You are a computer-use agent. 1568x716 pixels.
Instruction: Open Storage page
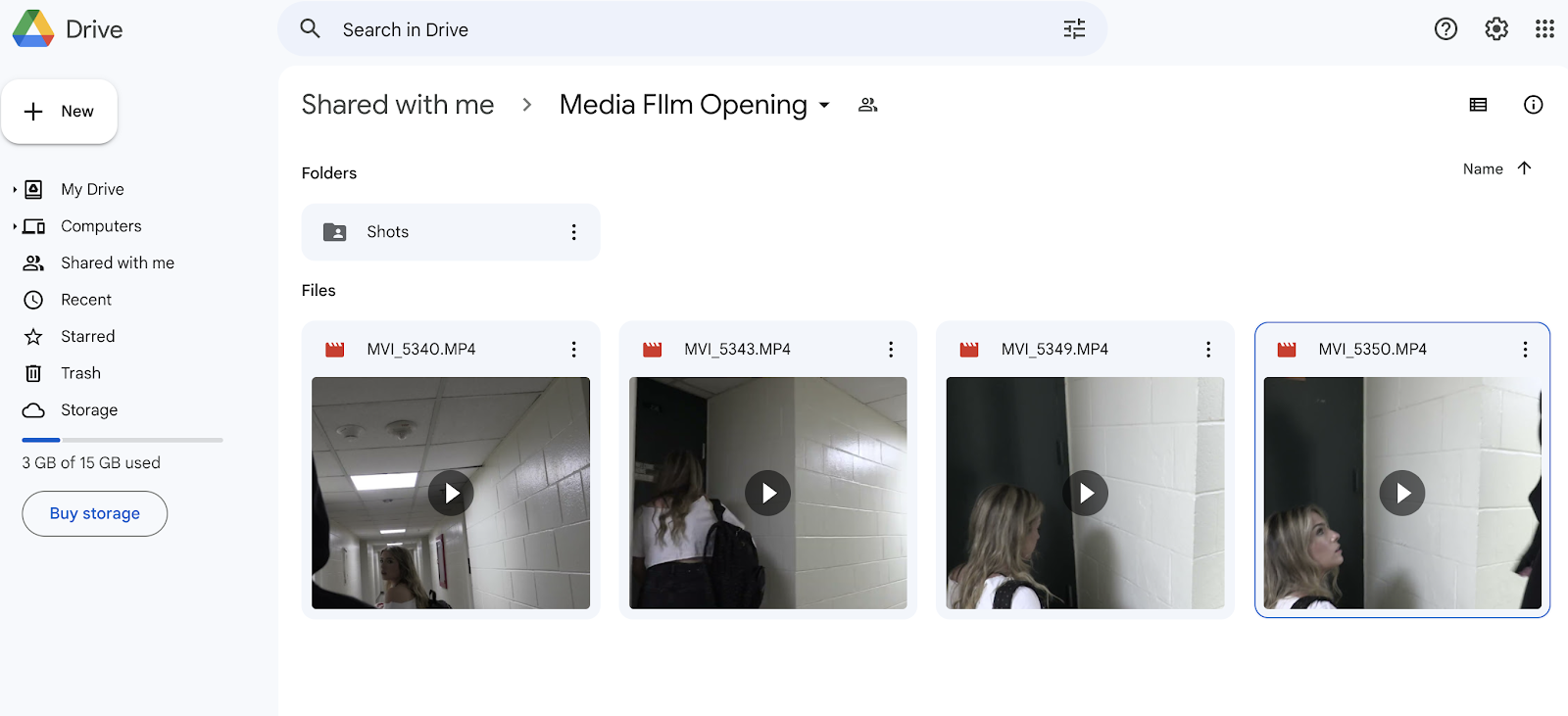click(x=89, y=409)
